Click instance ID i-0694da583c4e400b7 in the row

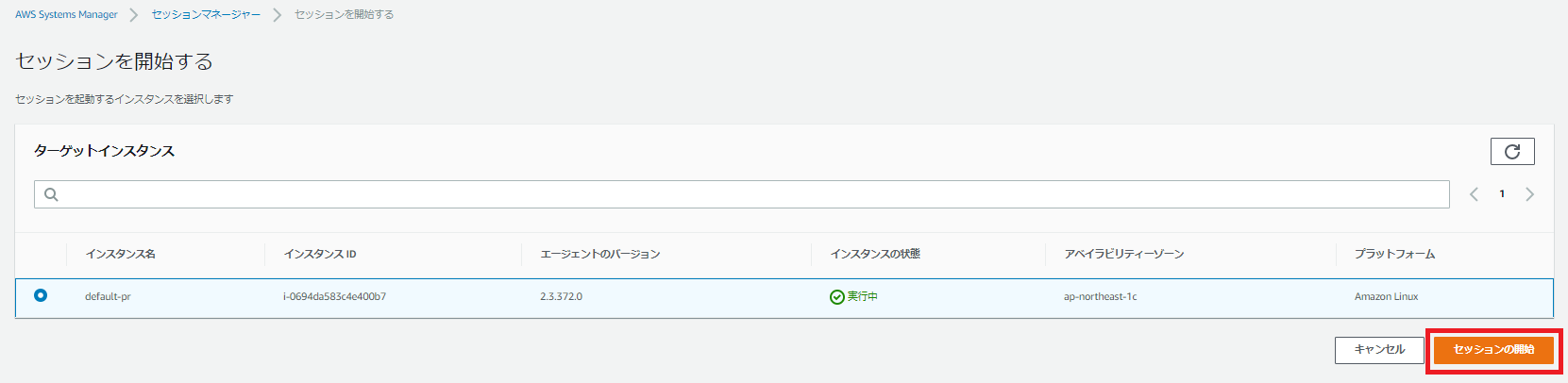(334, 297)
